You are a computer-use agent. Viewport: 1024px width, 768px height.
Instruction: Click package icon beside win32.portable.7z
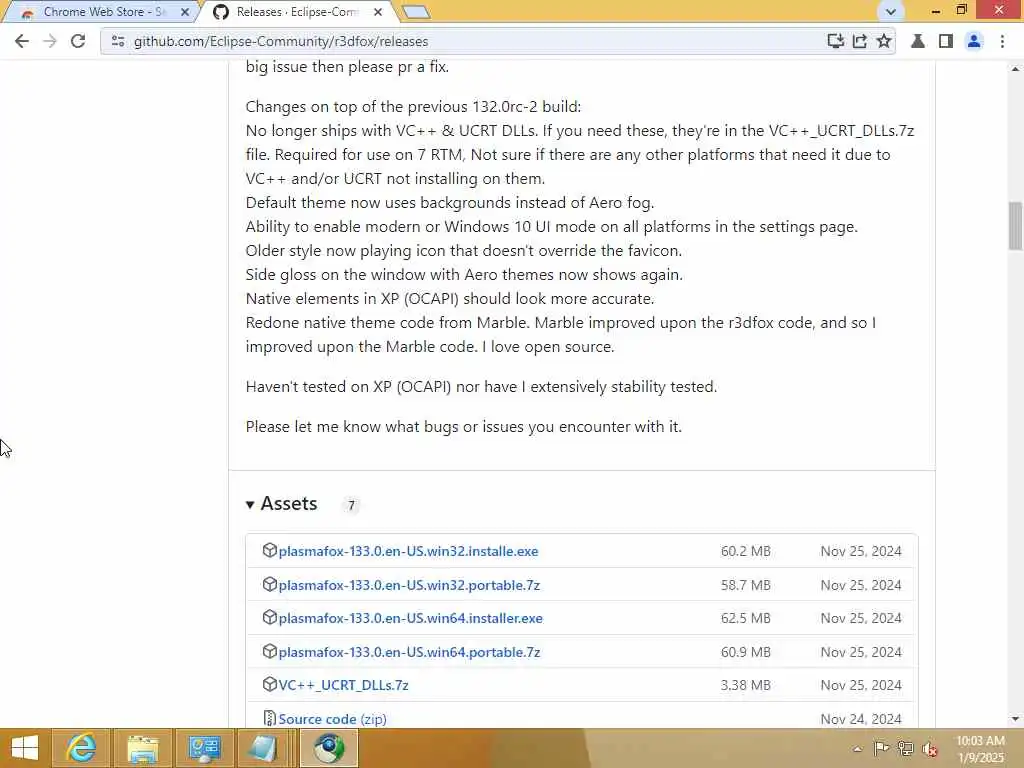(269, 584)
